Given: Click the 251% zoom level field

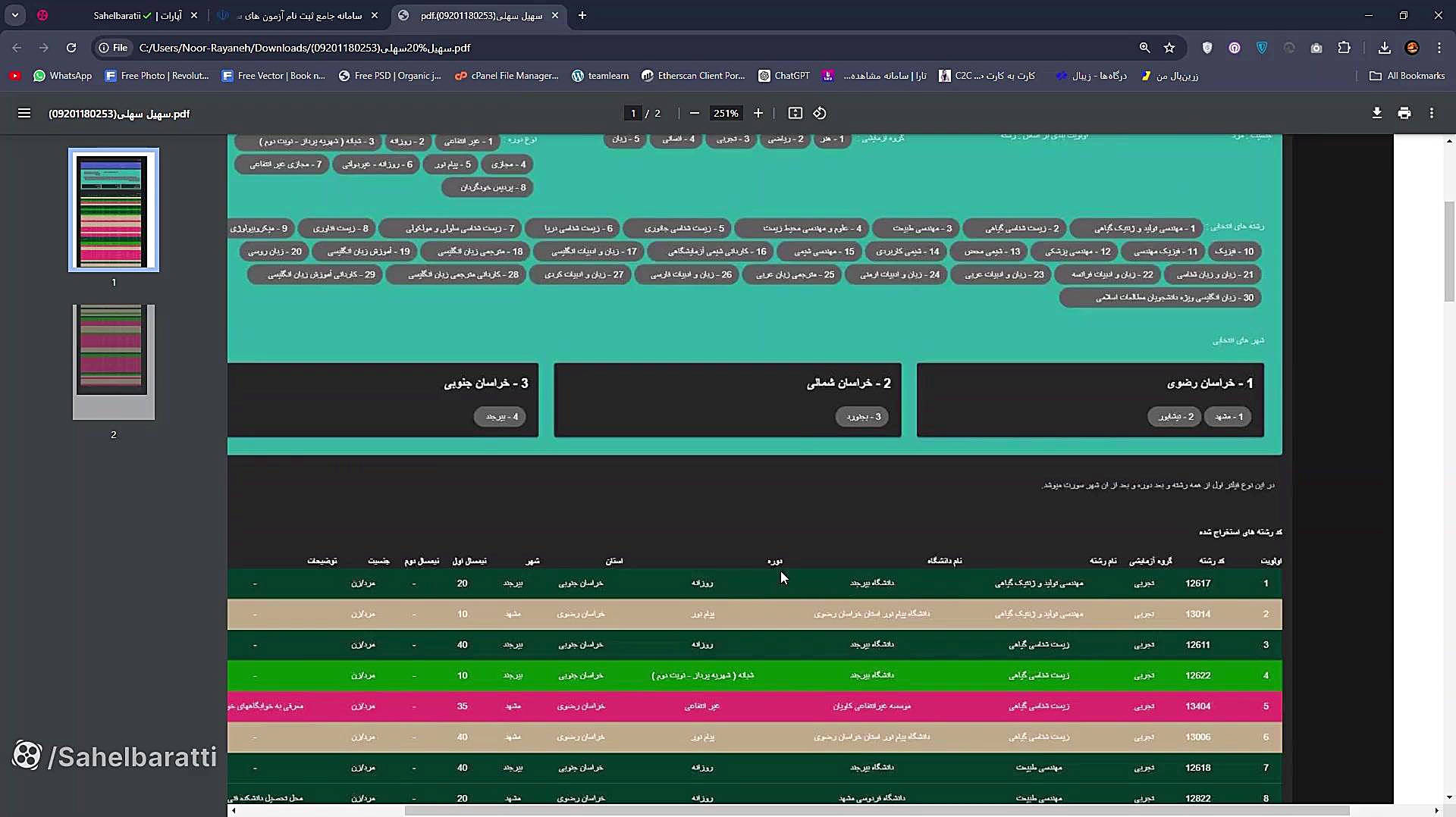Looking at the screenshot, I should (x=726, y=113).
